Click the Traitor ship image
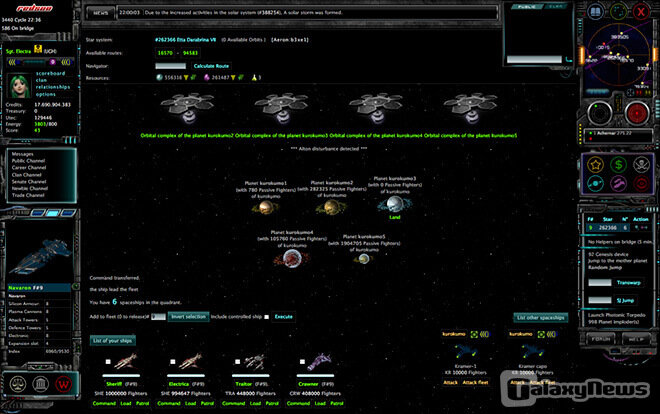Screen dimensions: 660x414 tap(255, 361)
